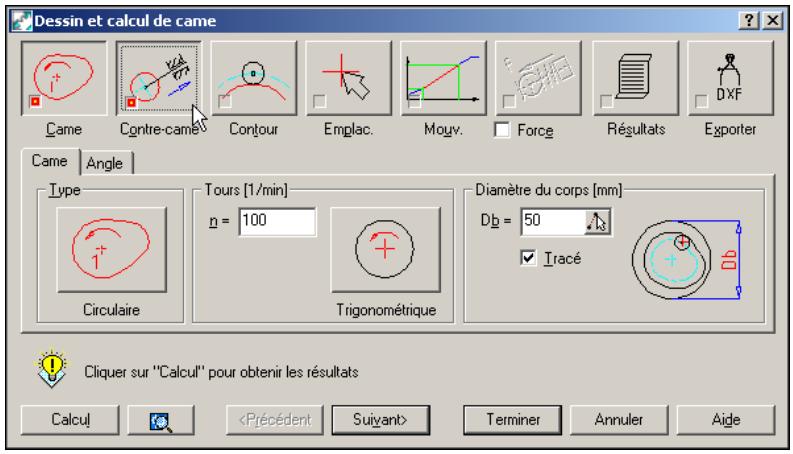The height and width of the screenshot is (454, 793).
Task: Toggle the Trigonométrique rotation direction button
Action: click(385, 249)
